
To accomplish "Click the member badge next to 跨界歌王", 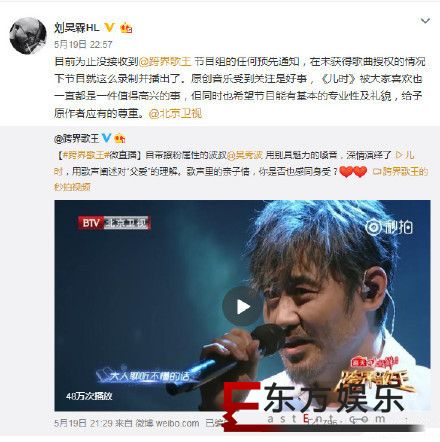I will tap(119, 138).
